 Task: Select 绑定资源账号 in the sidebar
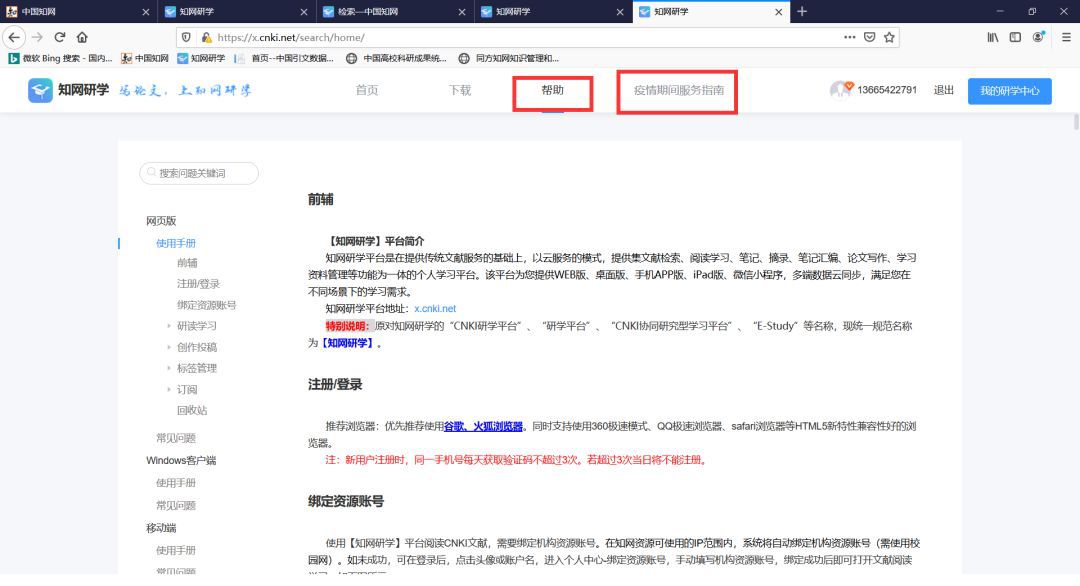tap(206, 305)
